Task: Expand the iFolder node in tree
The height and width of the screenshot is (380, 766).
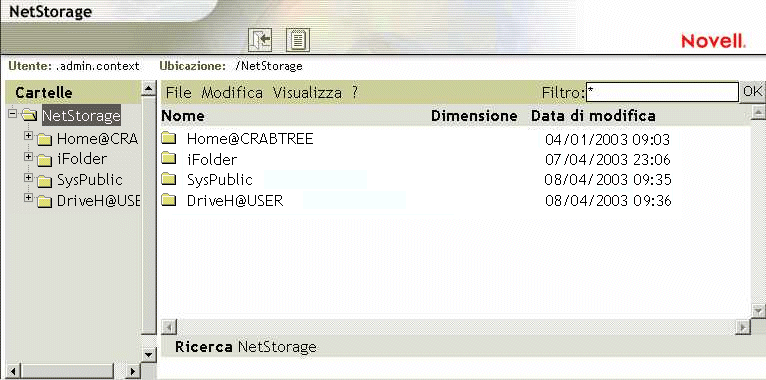Action: (28, 157)
